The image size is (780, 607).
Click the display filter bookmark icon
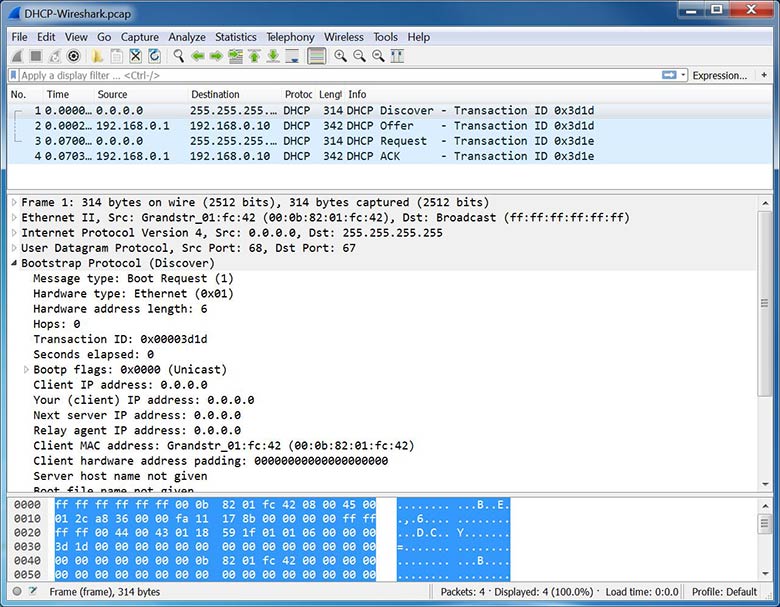pyautogui.click(x=14, y=75)
